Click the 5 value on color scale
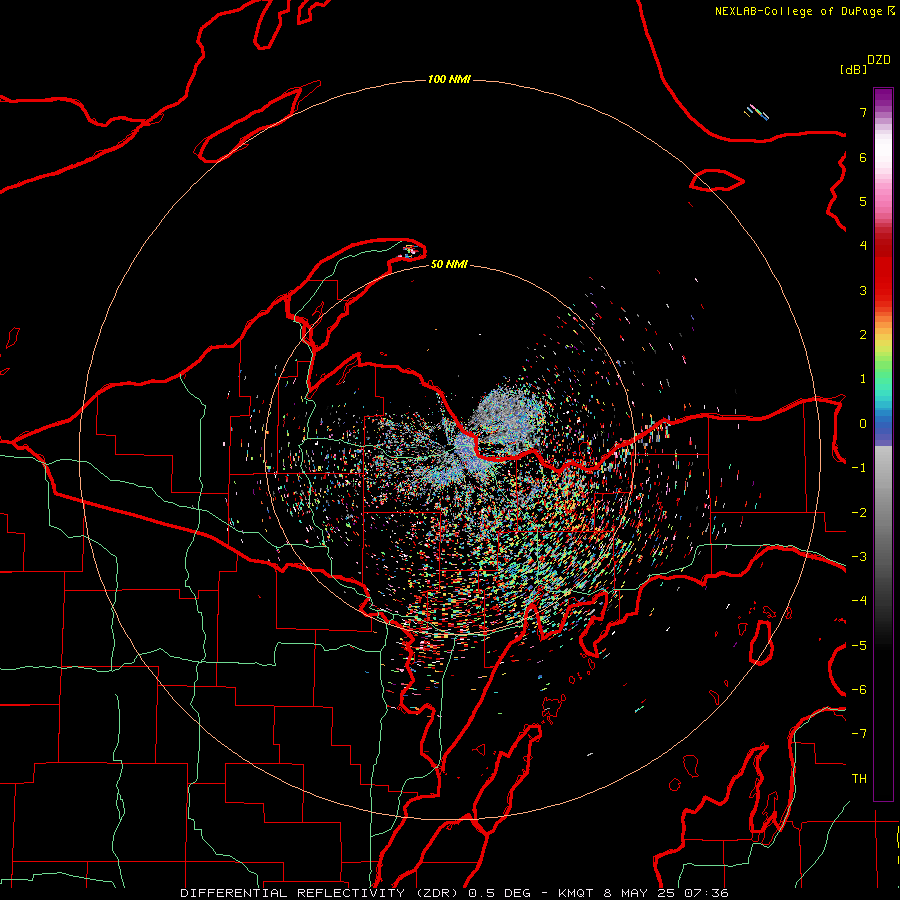Image resolution: width=900 pixels, height=900 pixels. point(863,201)
